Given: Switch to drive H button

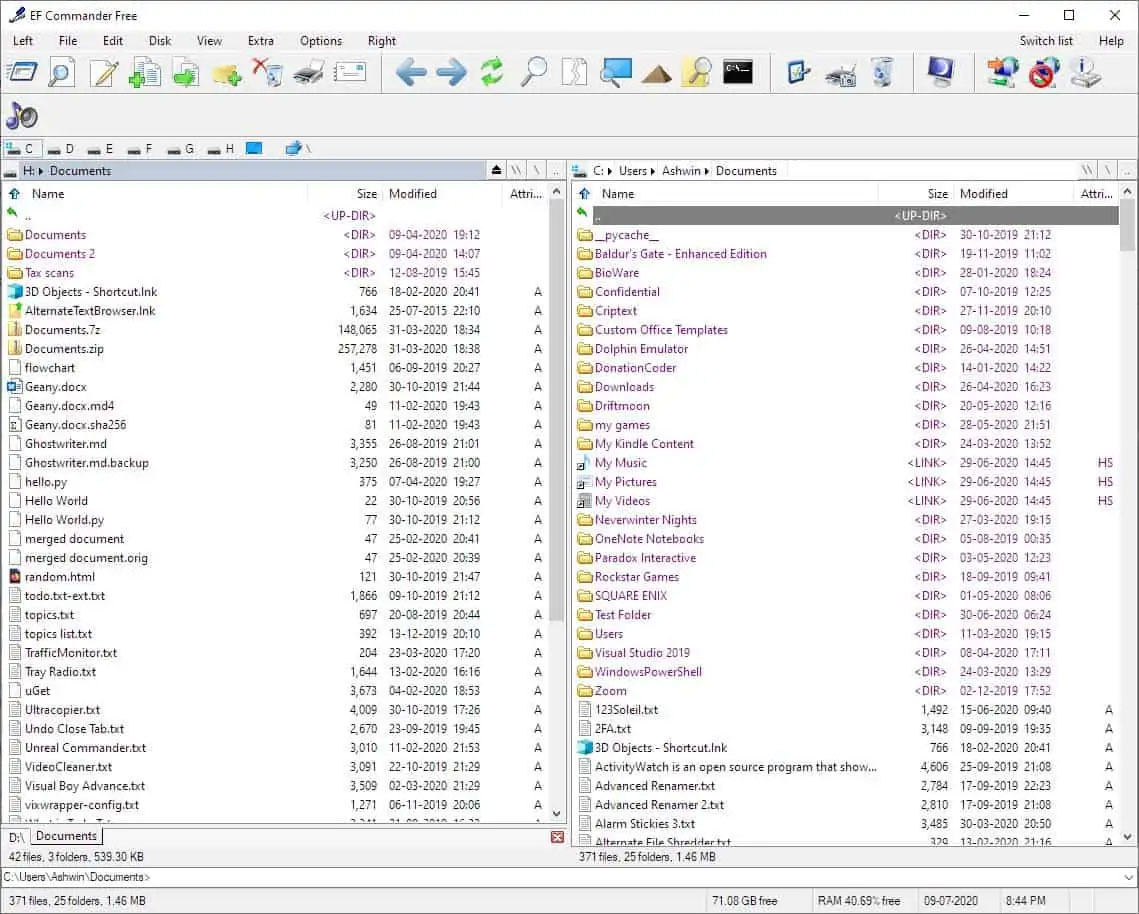Looking at the screenshot, I should point(221,148).
